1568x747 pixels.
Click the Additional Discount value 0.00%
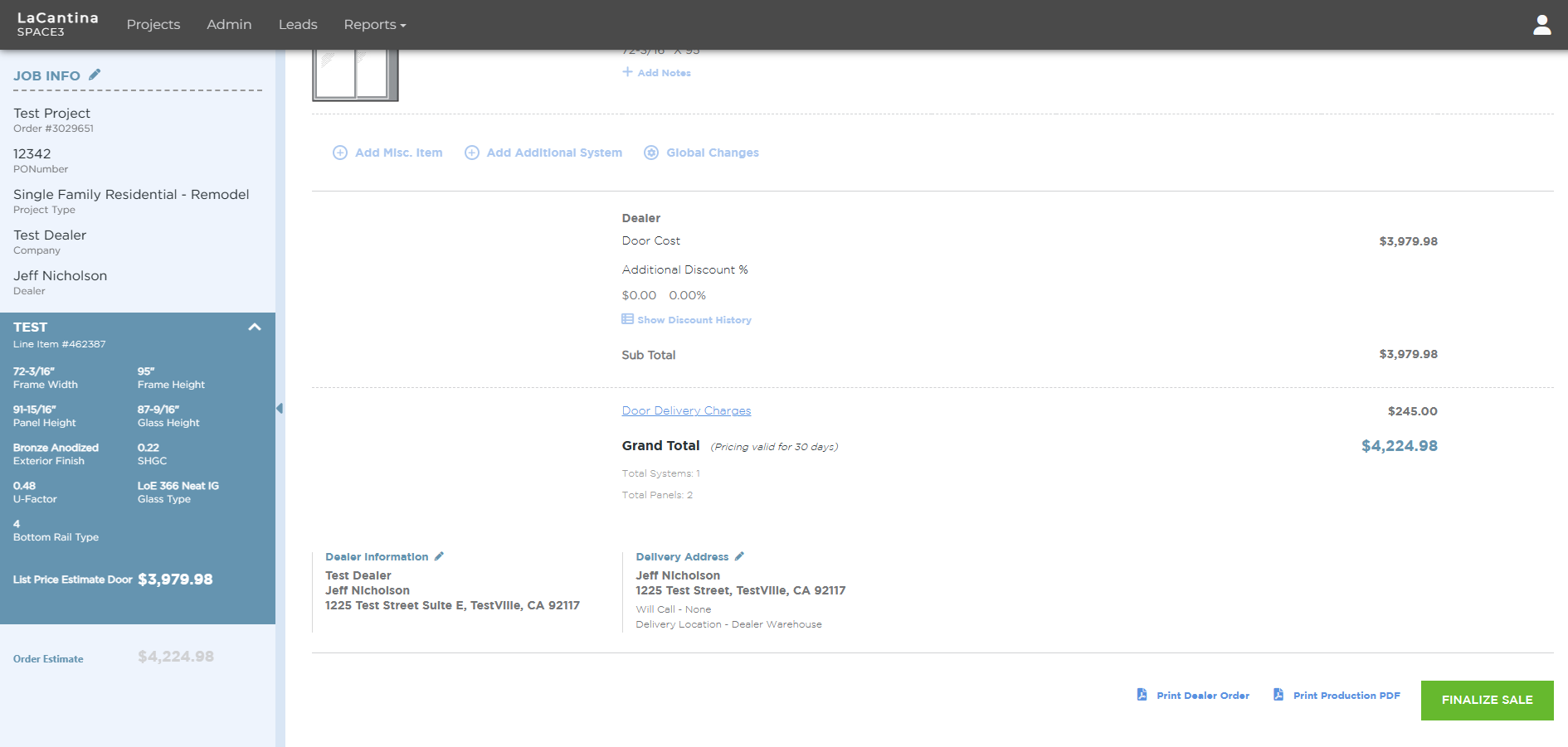point(687,295)
